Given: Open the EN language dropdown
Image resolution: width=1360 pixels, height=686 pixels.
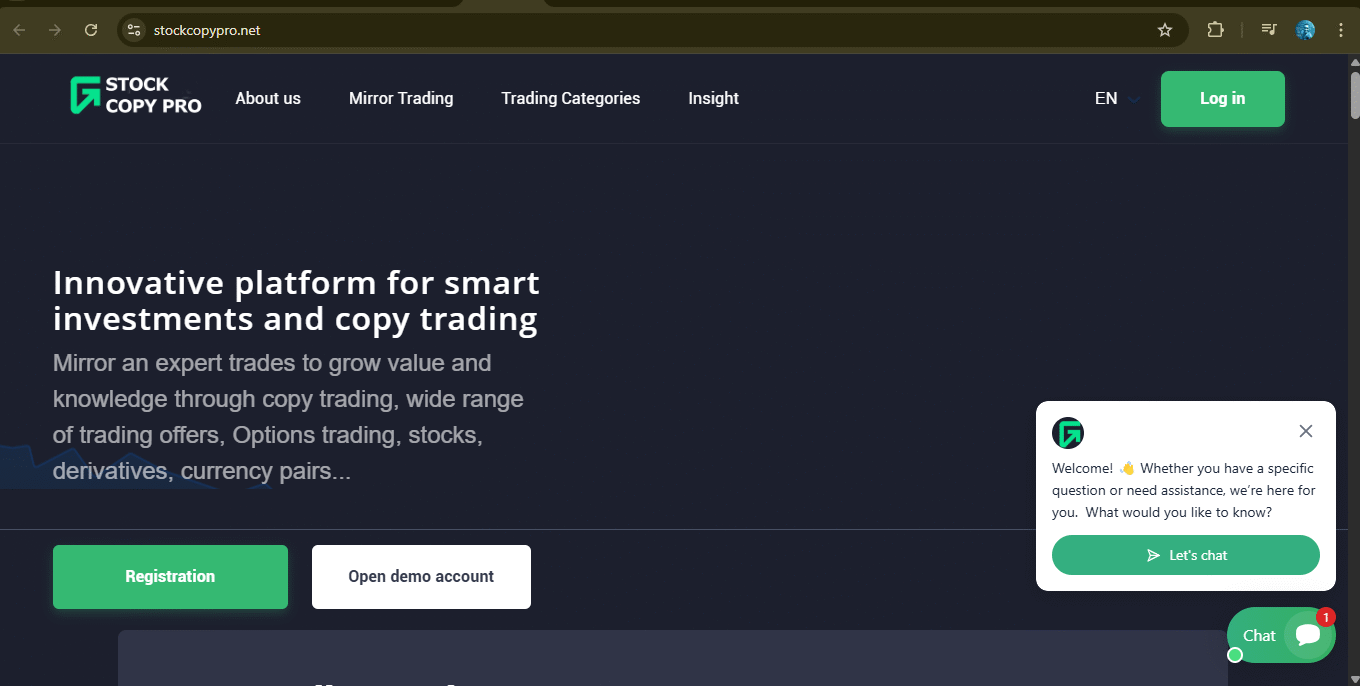Looking at the screenshot, I should [1114, 98].
